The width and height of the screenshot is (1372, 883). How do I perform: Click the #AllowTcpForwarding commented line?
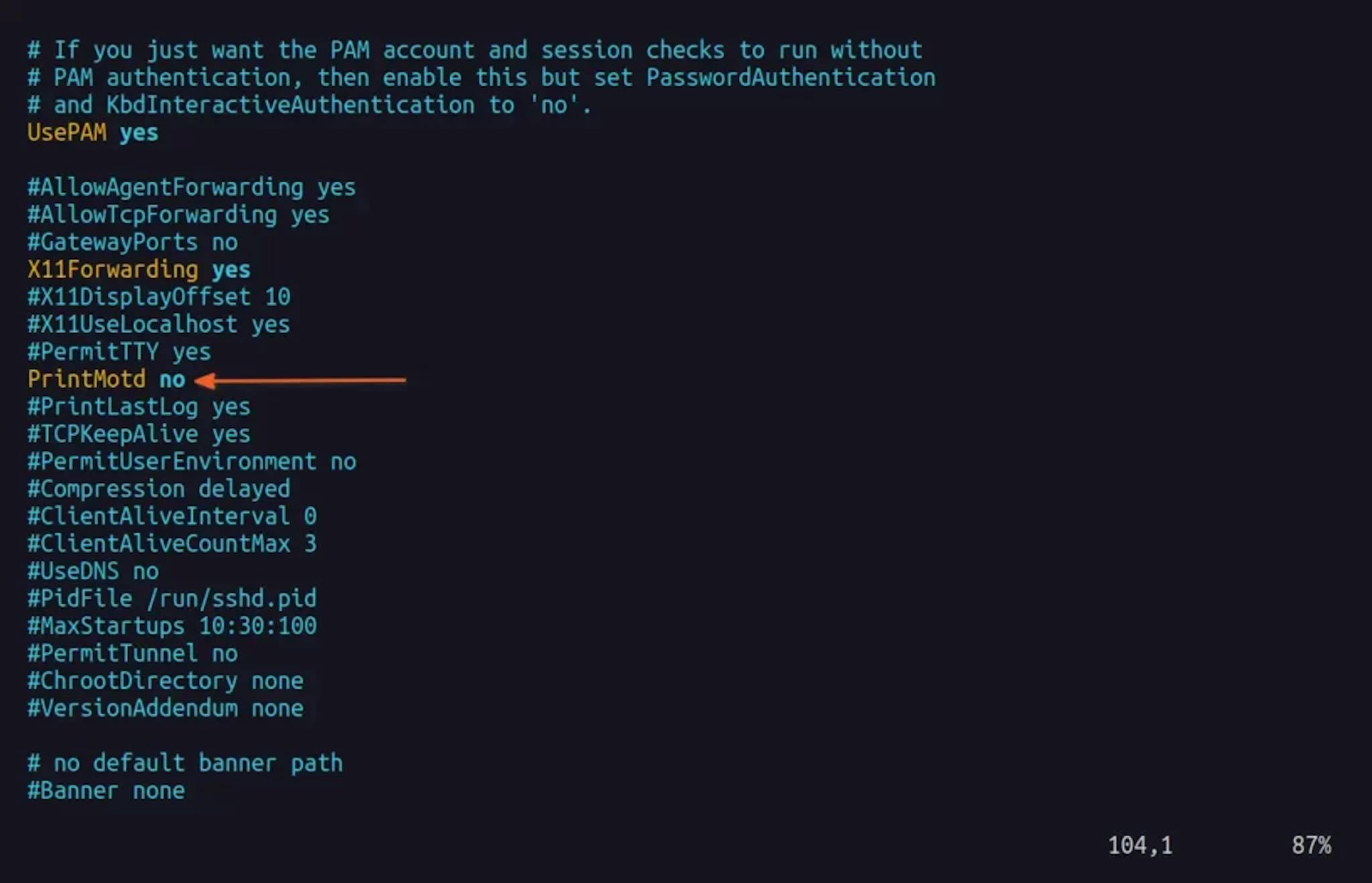click(x=178, y=215)
